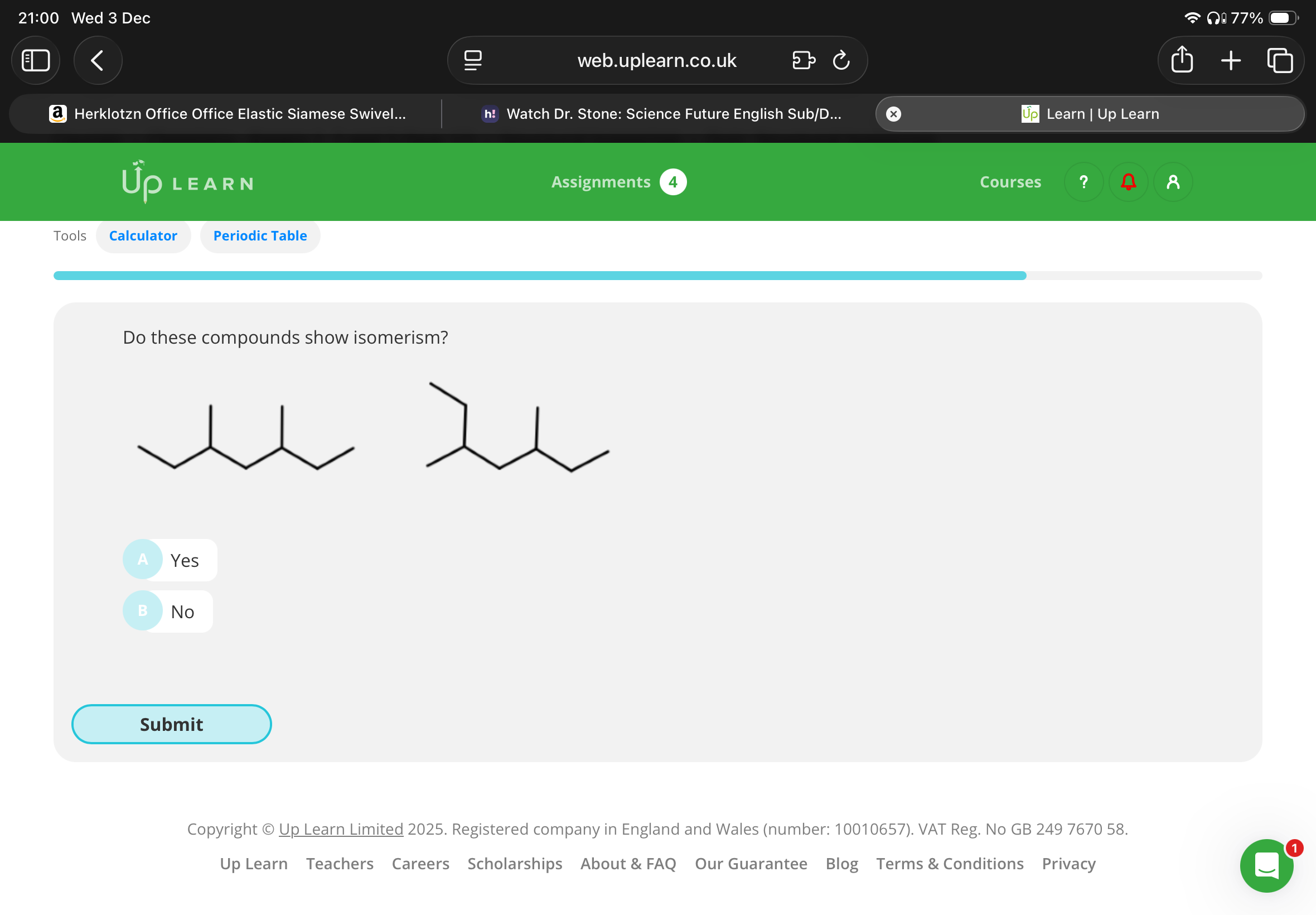
Task: Open the page reader menu icon
Action: 473,60
